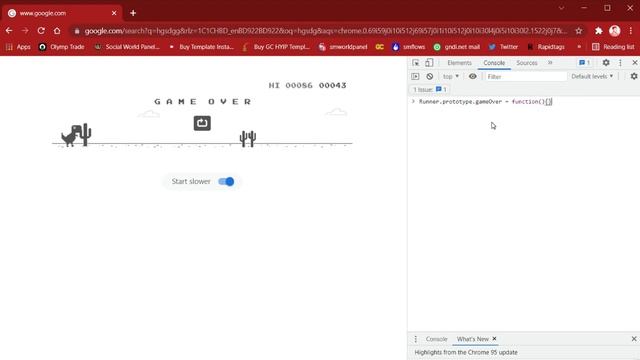Expand more DevTools tabs chevron
The height and width of the screenshot is (360, 640).
coord(550,62)
